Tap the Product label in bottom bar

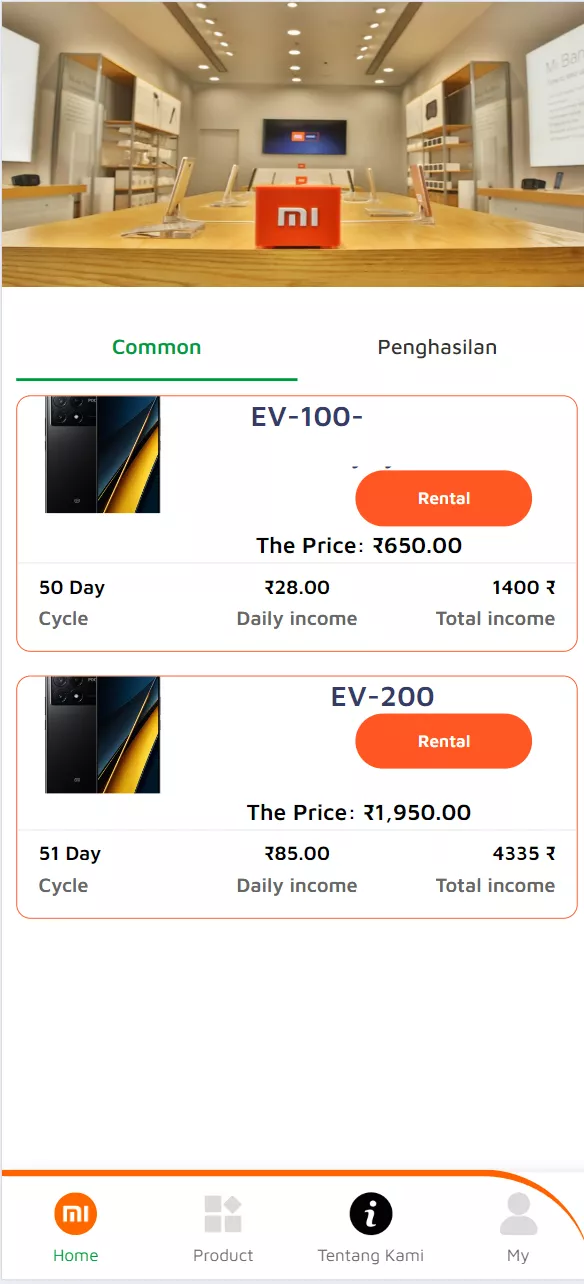click(223, 1255)
